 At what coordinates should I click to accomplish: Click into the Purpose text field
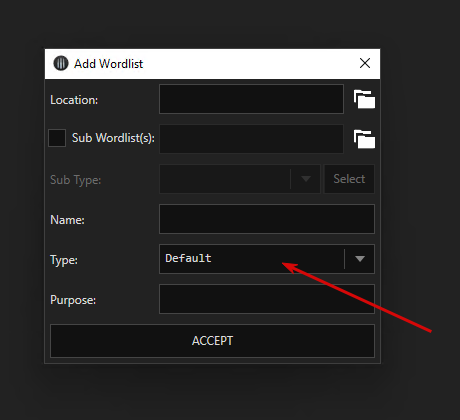(267, 299)
